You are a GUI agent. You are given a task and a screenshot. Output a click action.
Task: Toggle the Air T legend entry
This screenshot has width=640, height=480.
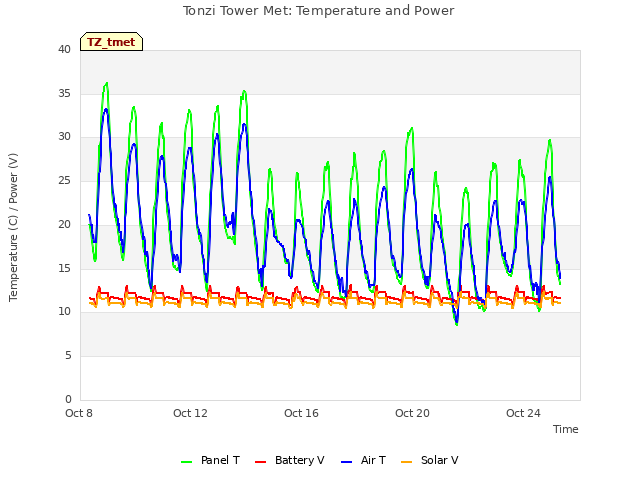[x=363, y=460]
